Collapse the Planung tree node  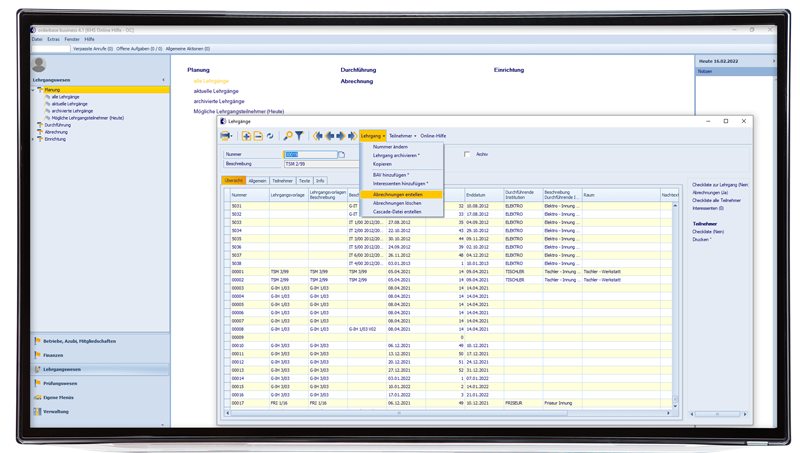[x=34, y=90]
